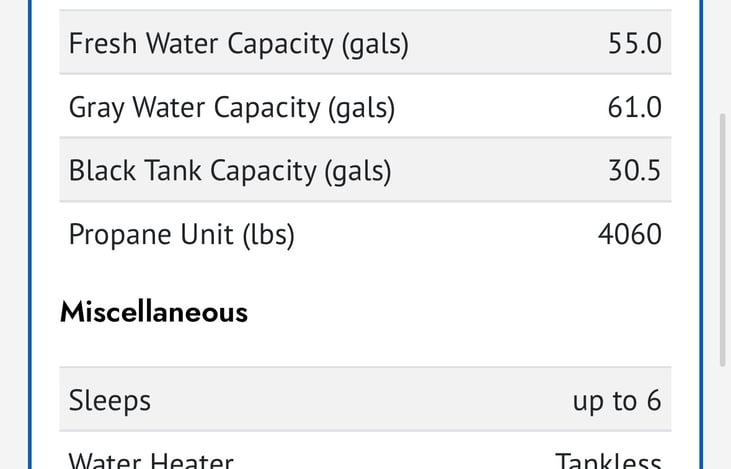
Task: Select the Tankless water heater value
Action: 608,460
